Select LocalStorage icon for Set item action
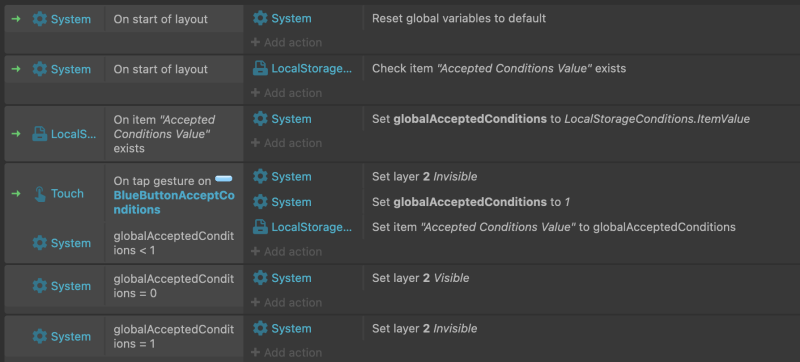800x362 pixels. (260, 227)
